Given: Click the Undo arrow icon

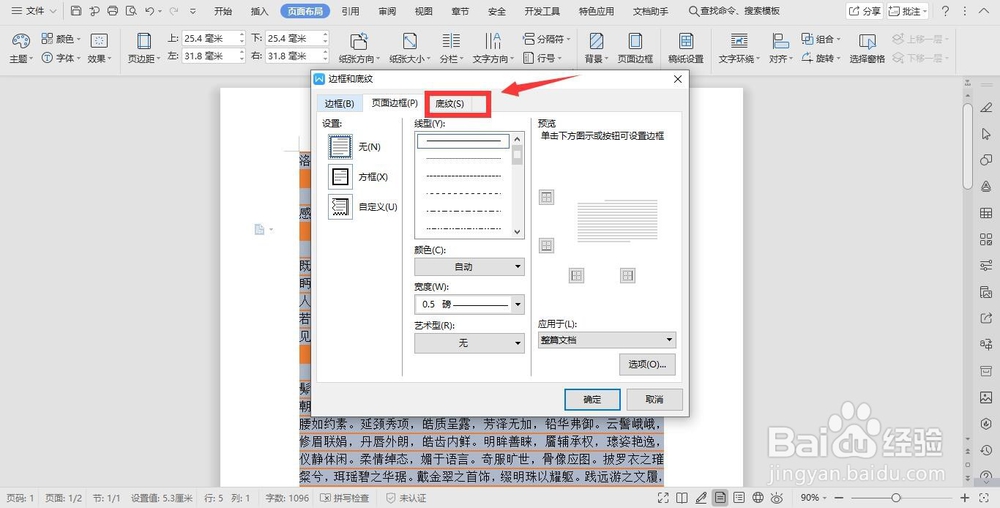Looking at the screenshot, I should click(x=149, y=11).
